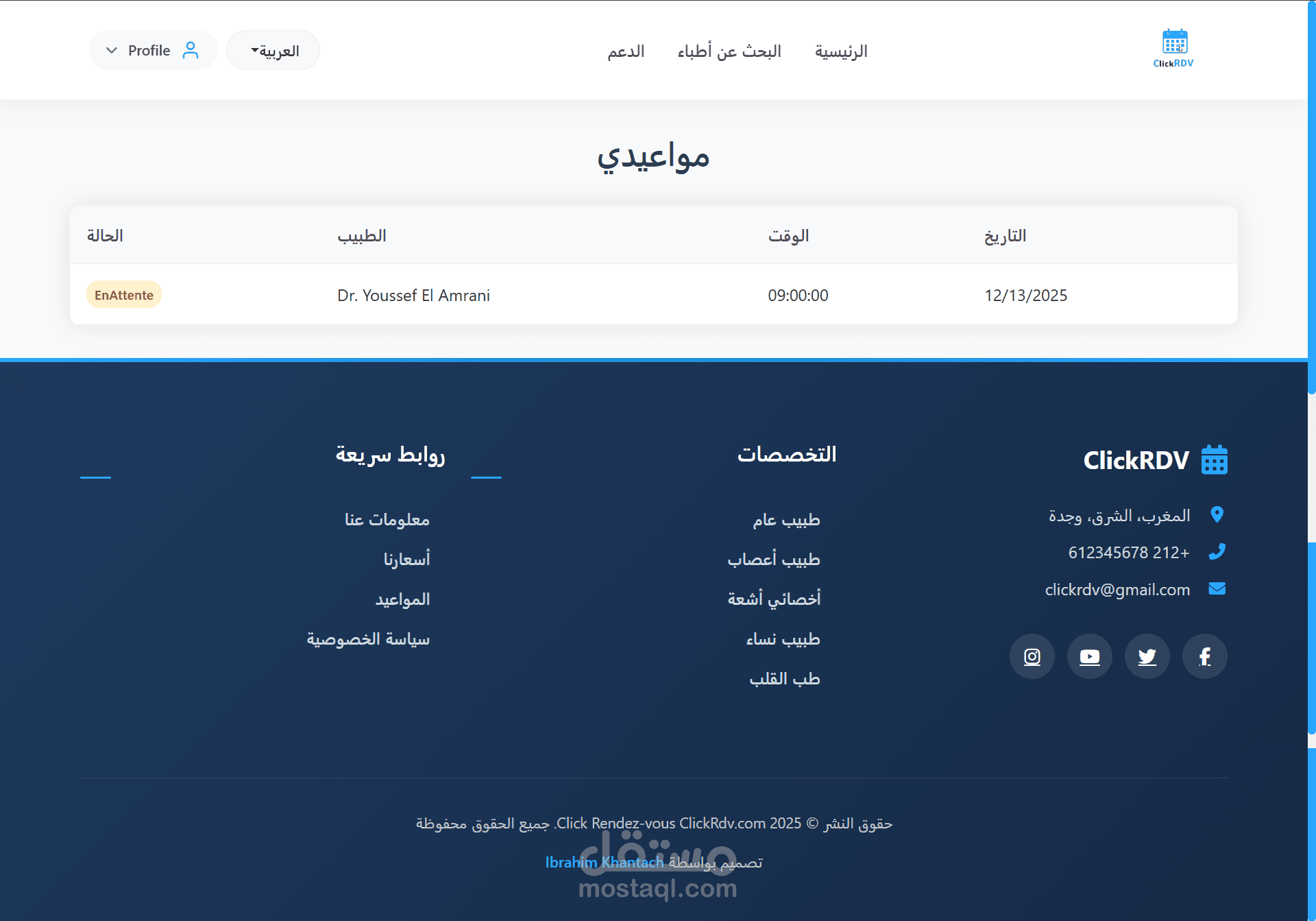Click the footer ClickRDV calendar icon
This screenshot has width=1316, height=921.
(x=1214, y=459)
